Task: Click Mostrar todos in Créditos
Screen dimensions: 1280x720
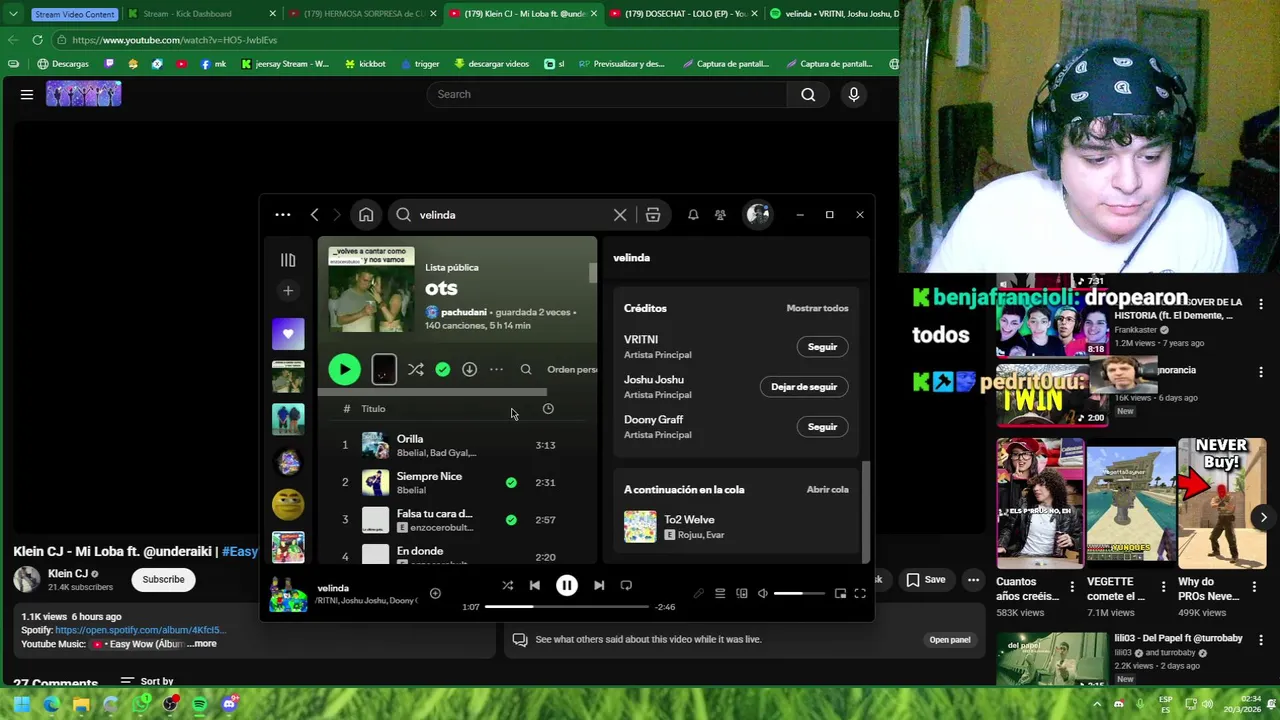Action: pos(817,308)
